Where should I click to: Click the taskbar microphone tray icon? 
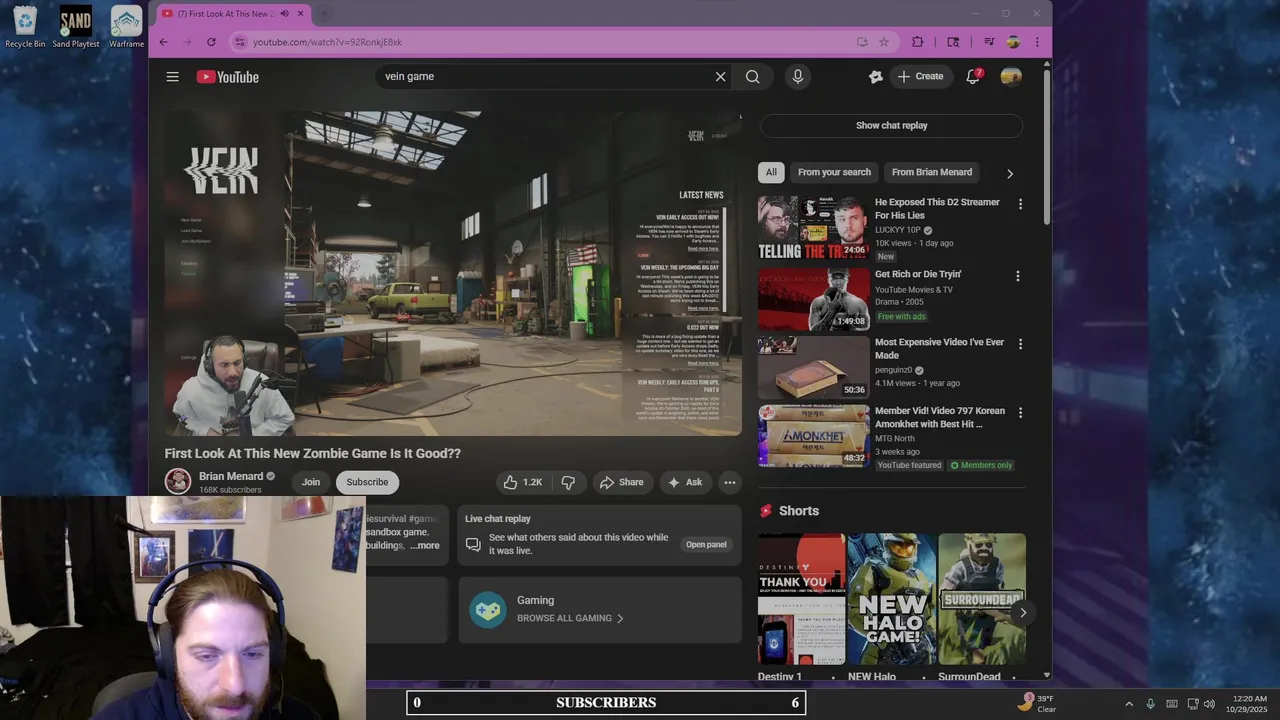pos(1151,704)
